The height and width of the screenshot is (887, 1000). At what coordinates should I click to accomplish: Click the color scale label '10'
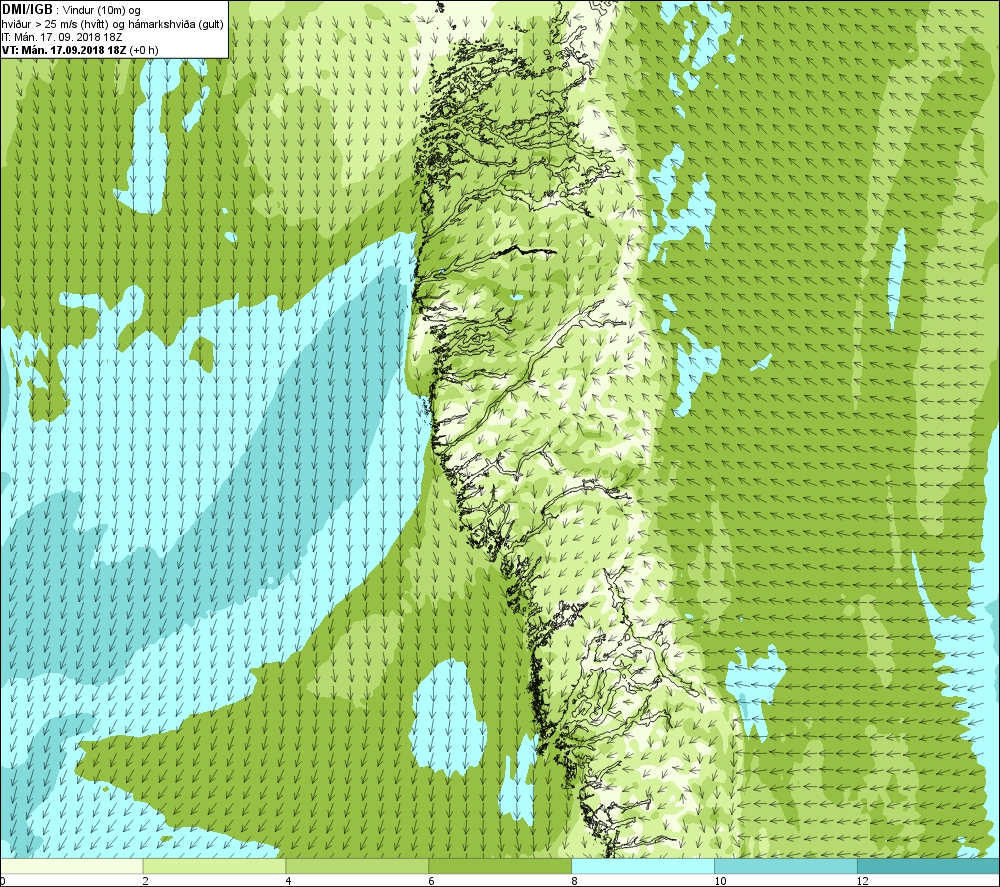pyautogui.click(x=720, y=881)
